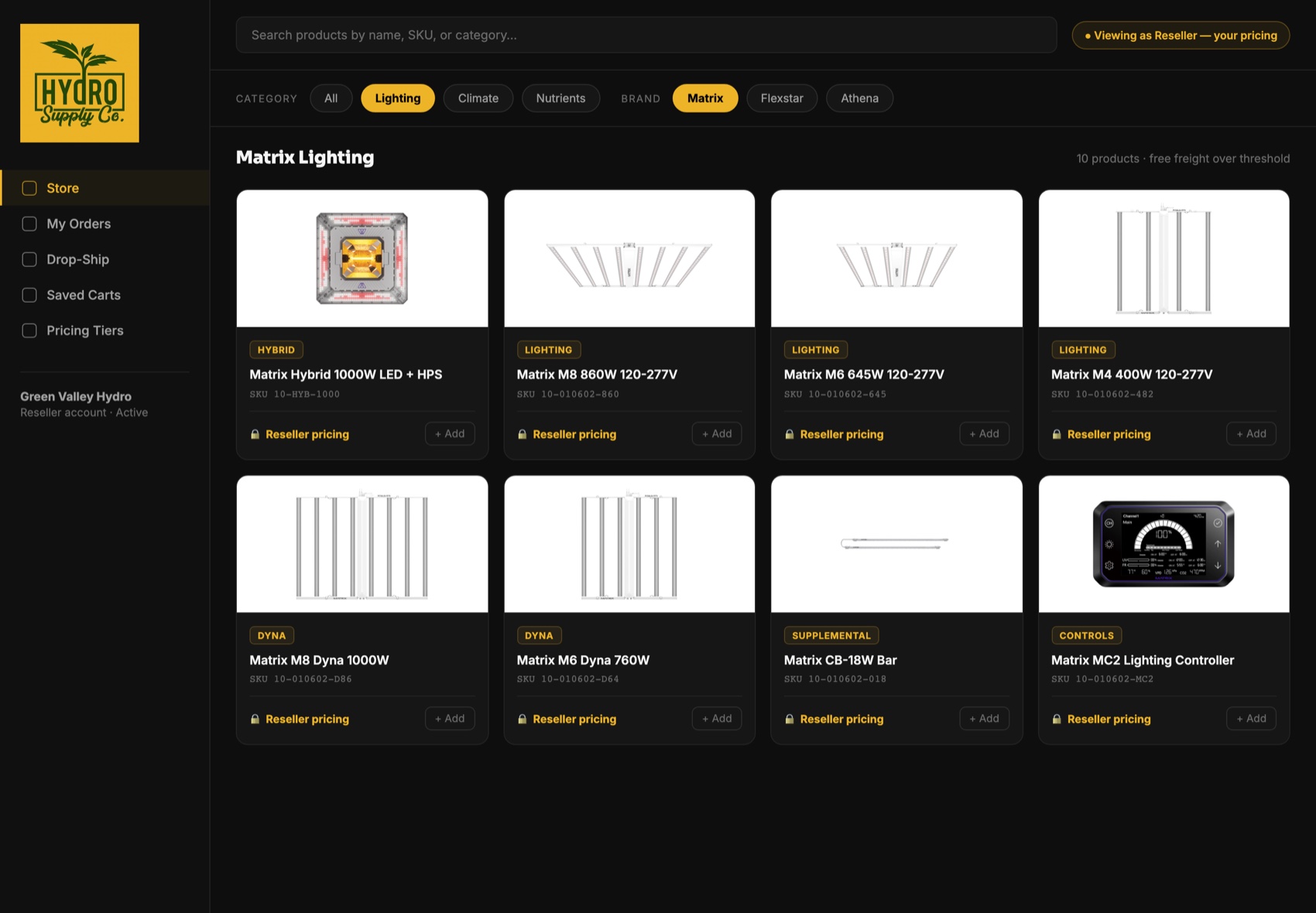Screen dimensions: 1316x913
Task: Click SKU 10-HYB-1000 text
Action: click(295, 394)
